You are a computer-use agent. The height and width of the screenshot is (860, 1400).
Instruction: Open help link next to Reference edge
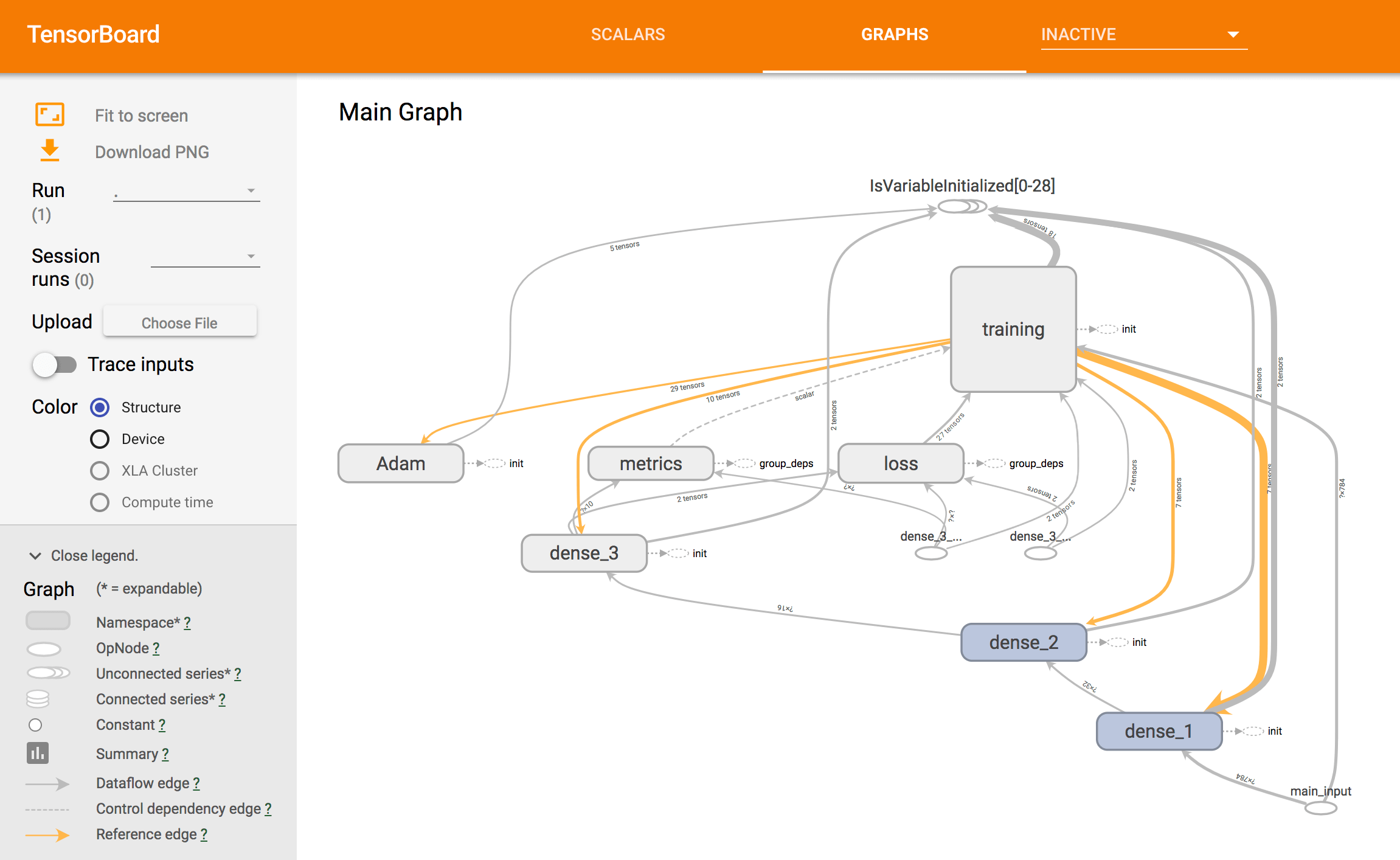click(204, 834)
